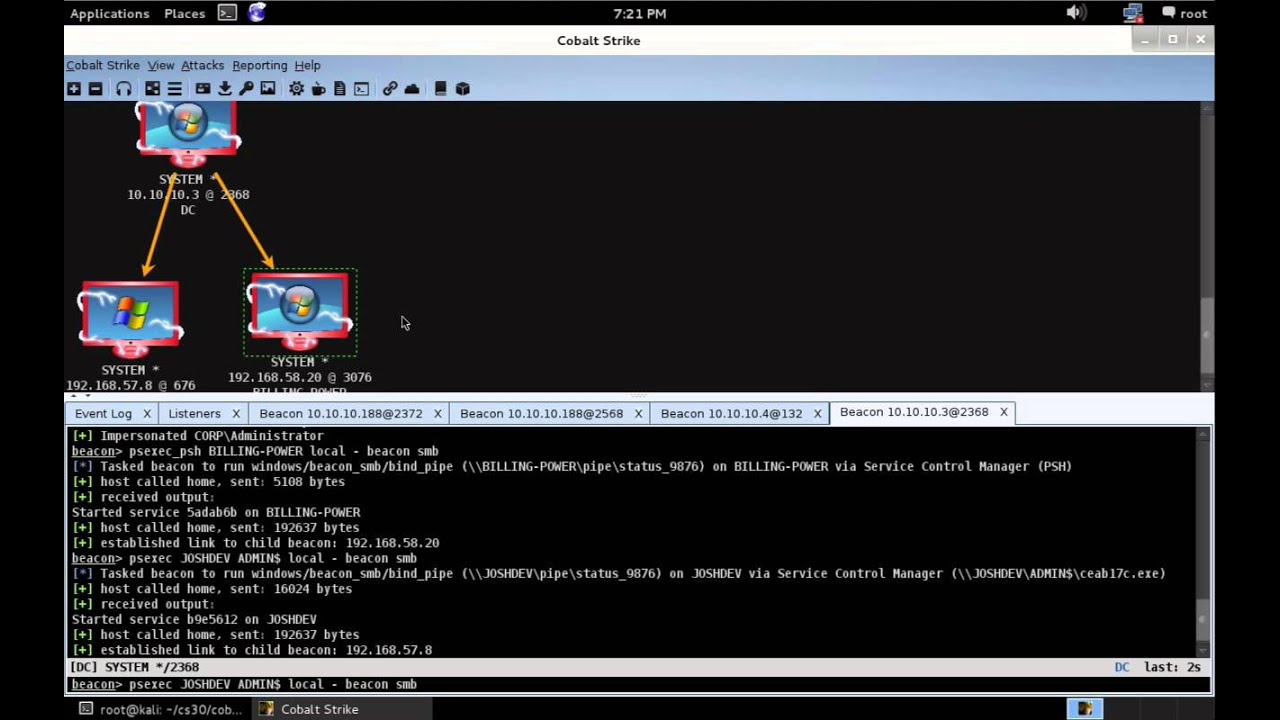Switch to session table list icon
The width and height of the screenshot is (1280, 720).
[174, 89]
